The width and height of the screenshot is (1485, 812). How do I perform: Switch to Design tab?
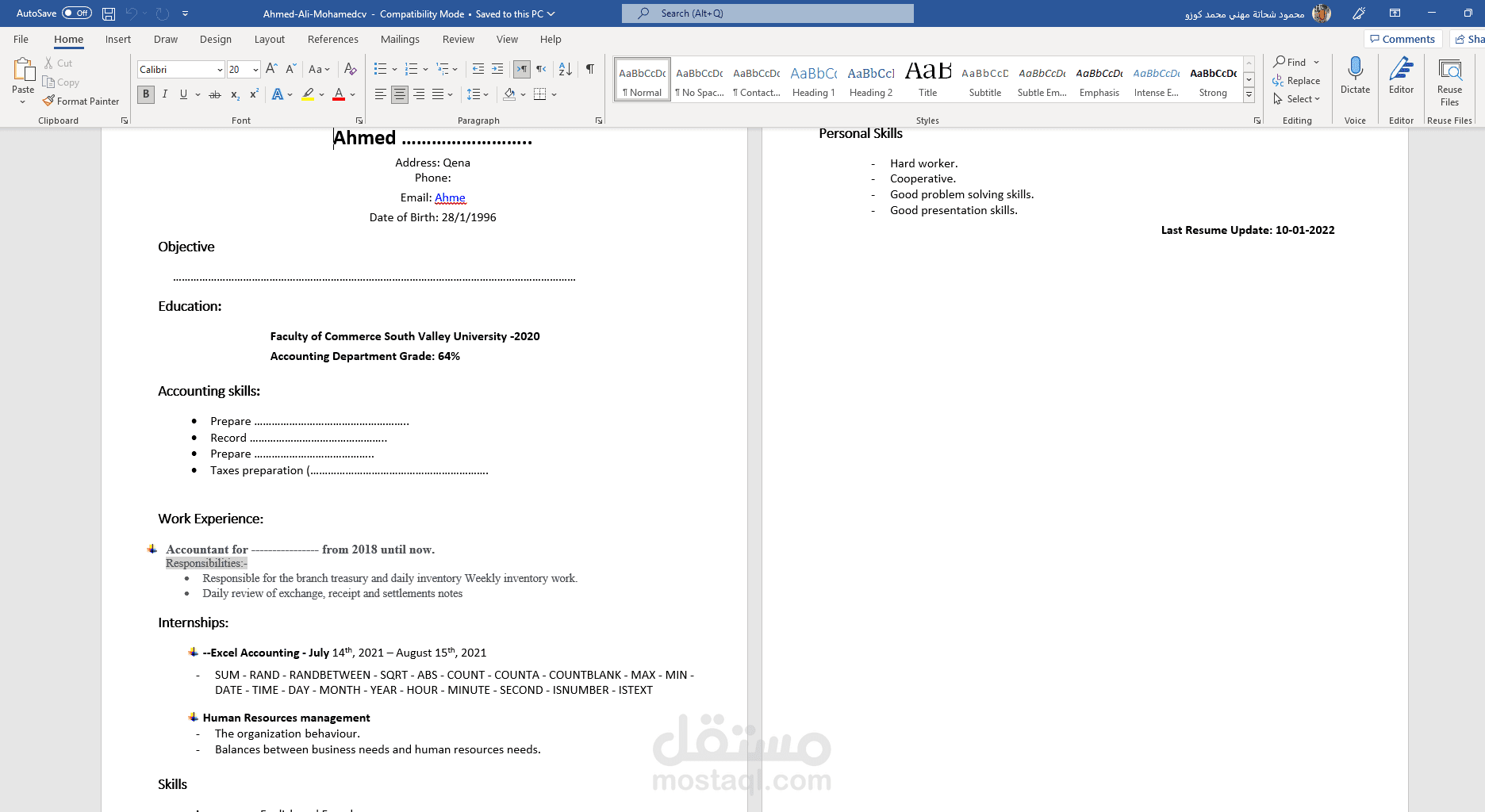[x=216, y=39]
